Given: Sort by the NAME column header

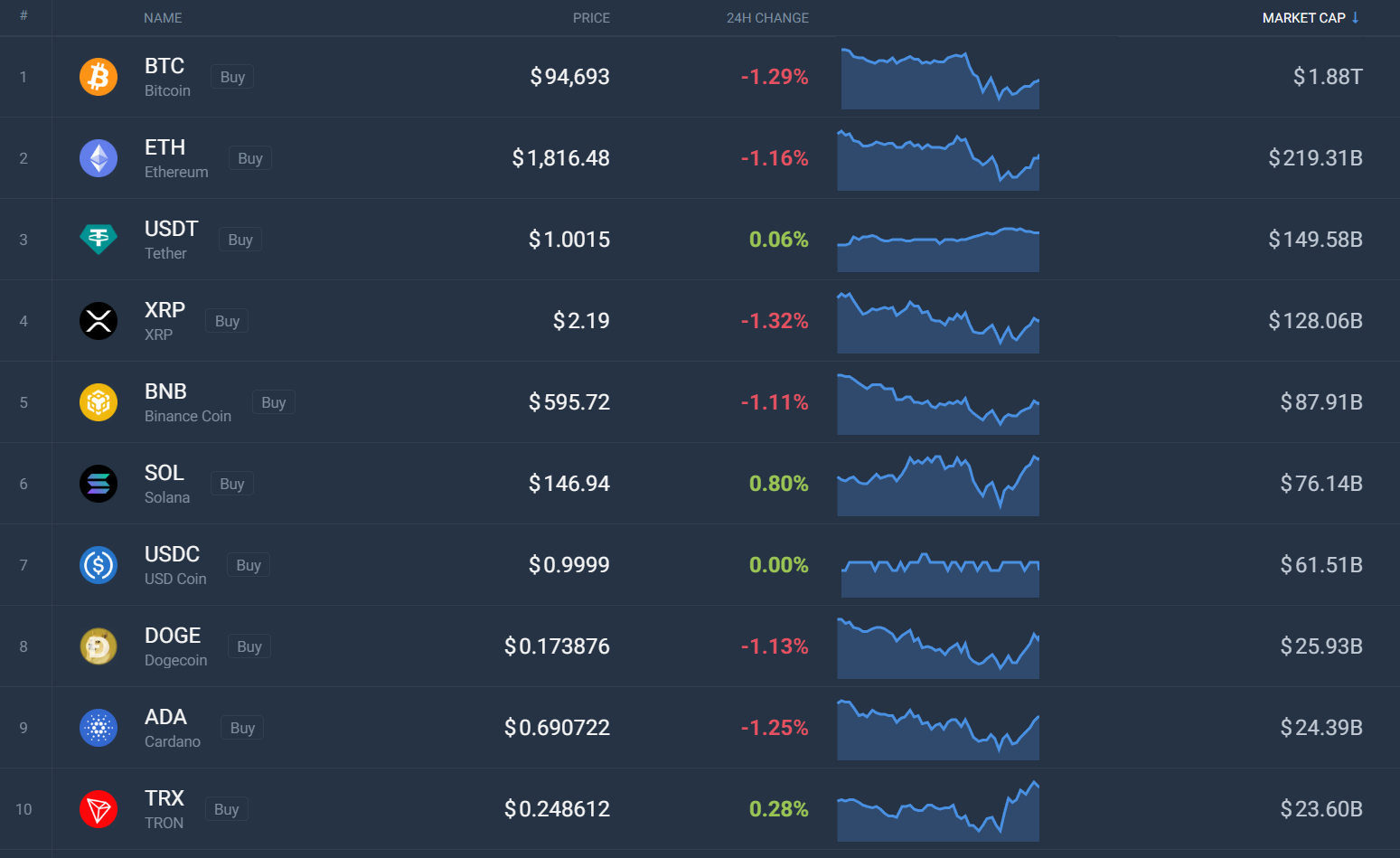Looking at the screenshot, I should tap(163, 18).
